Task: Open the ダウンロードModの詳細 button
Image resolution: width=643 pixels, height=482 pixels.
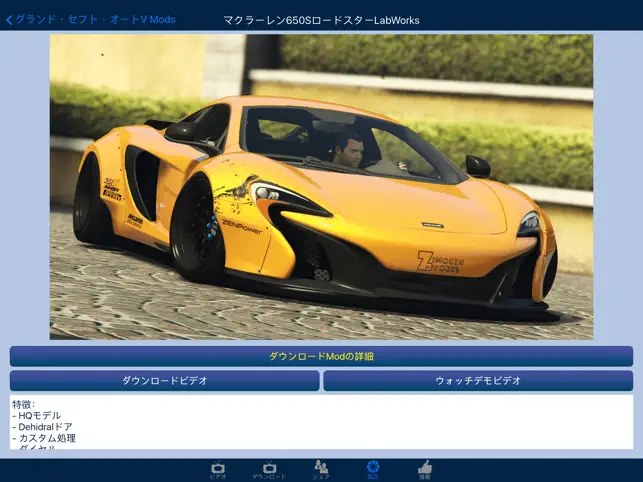Action: 321,356
